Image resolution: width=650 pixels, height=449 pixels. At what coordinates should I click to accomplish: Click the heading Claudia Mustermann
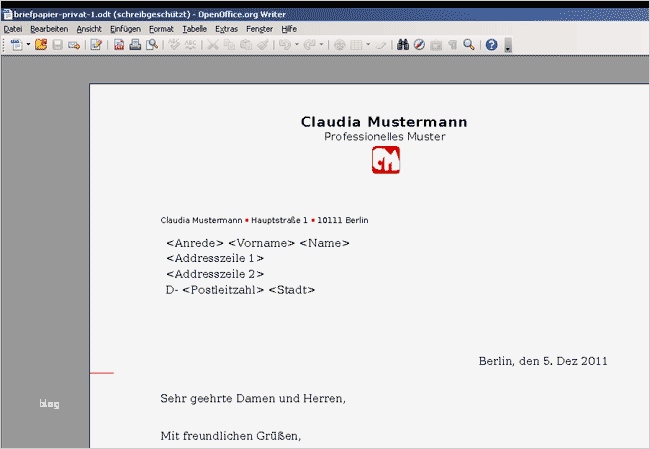tap(384, 122)
